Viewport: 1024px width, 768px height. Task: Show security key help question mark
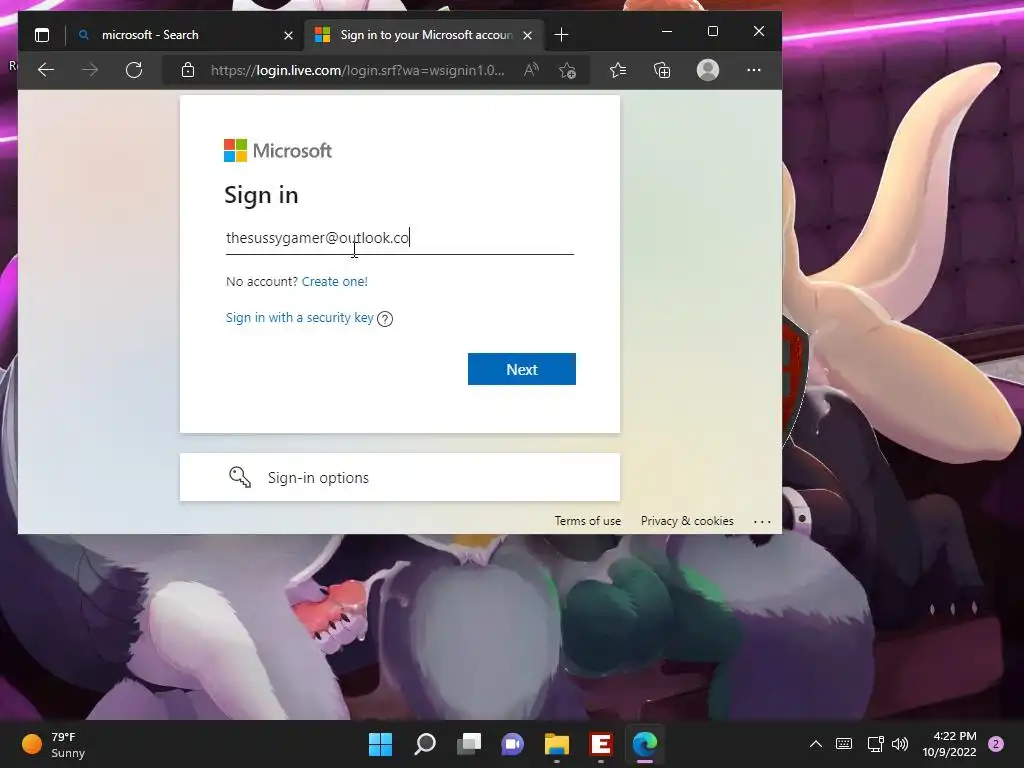385,319
